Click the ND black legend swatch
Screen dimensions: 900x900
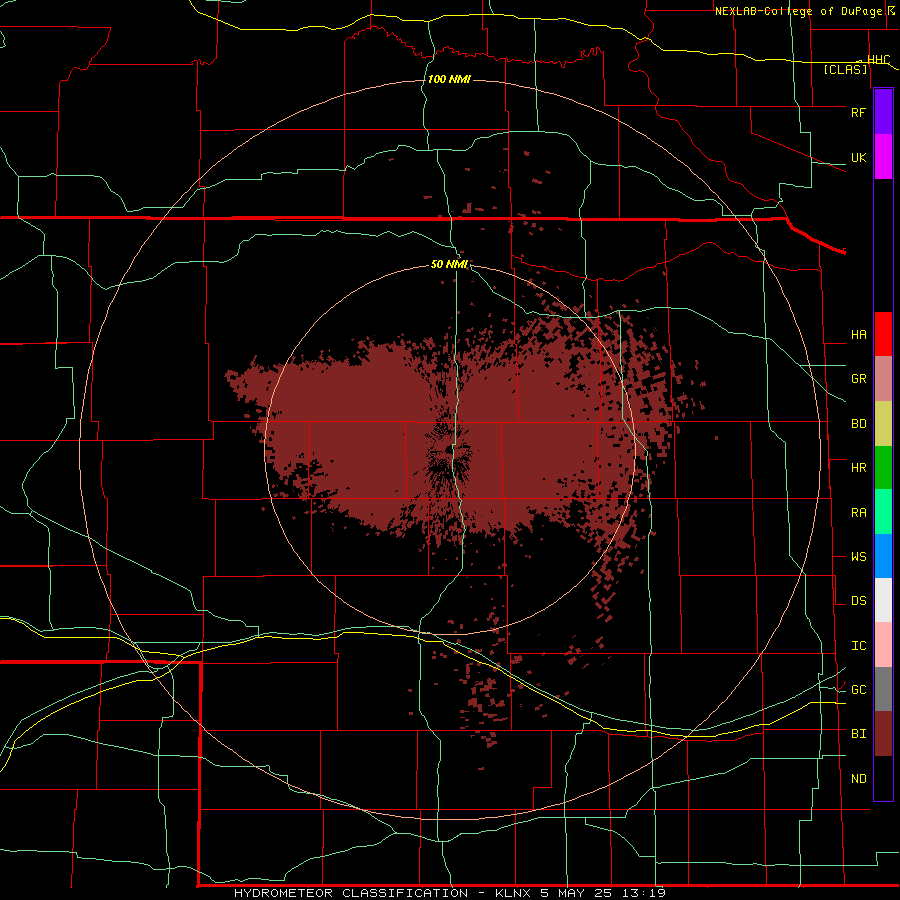point(883,778)
